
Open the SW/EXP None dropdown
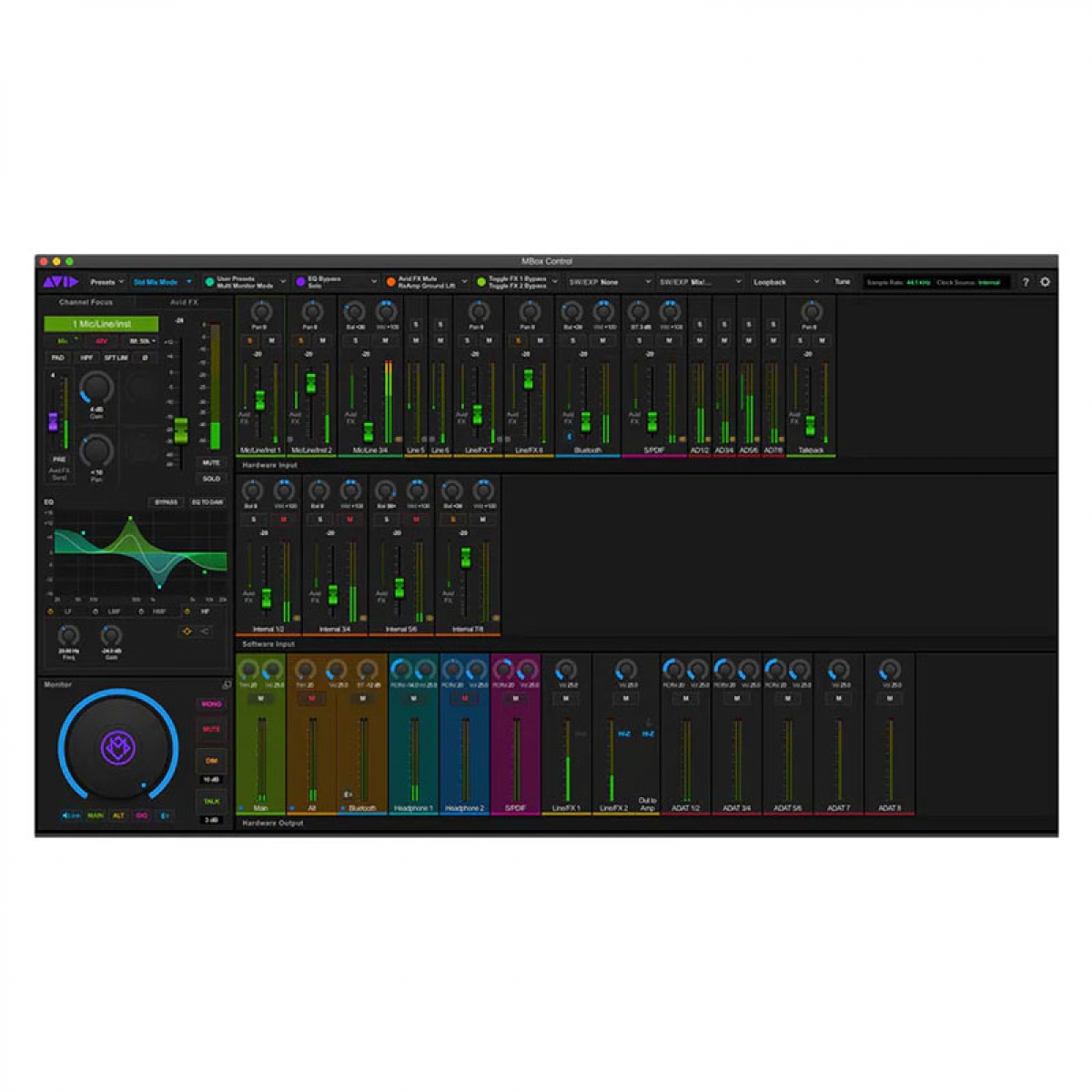click(610, 282)
